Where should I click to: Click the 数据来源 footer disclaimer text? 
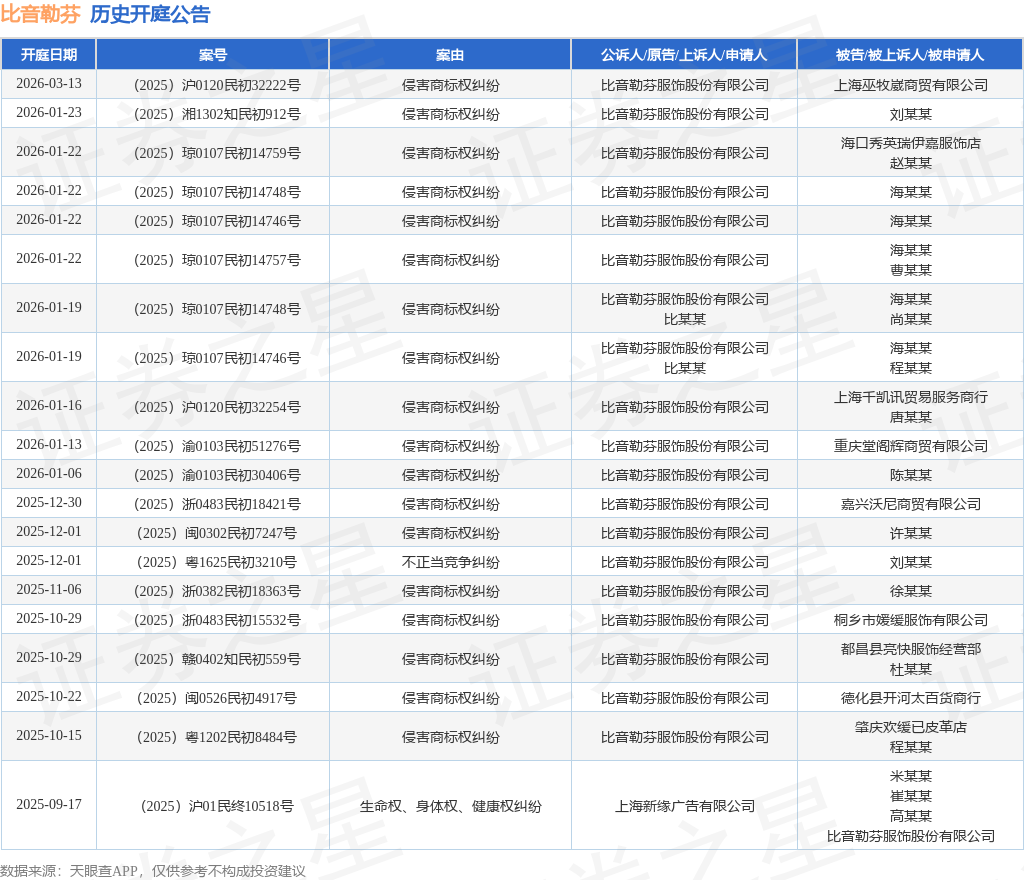coord(153,871)
